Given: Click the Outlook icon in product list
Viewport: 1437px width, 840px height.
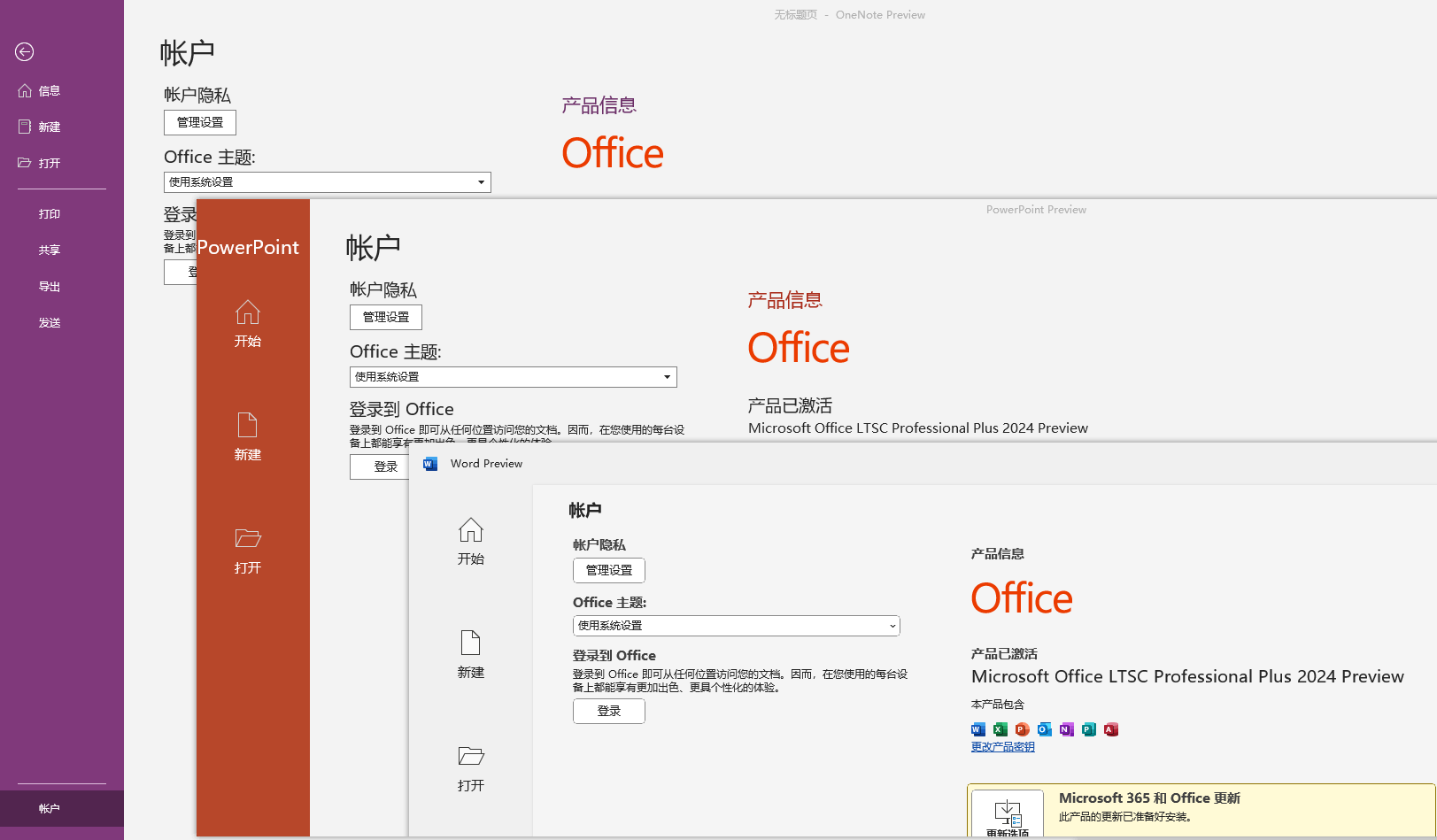Looking at the screenshot, I should click(x=1044, y=728).
